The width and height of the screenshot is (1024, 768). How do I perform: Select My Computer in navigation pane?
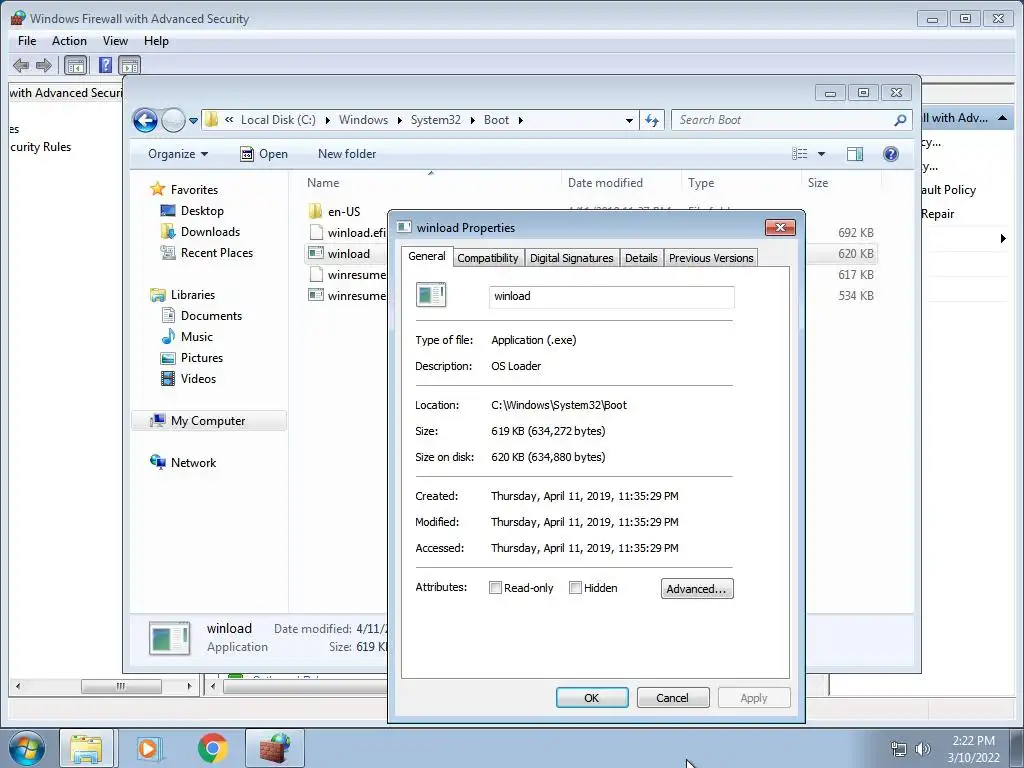click(209, 421)
